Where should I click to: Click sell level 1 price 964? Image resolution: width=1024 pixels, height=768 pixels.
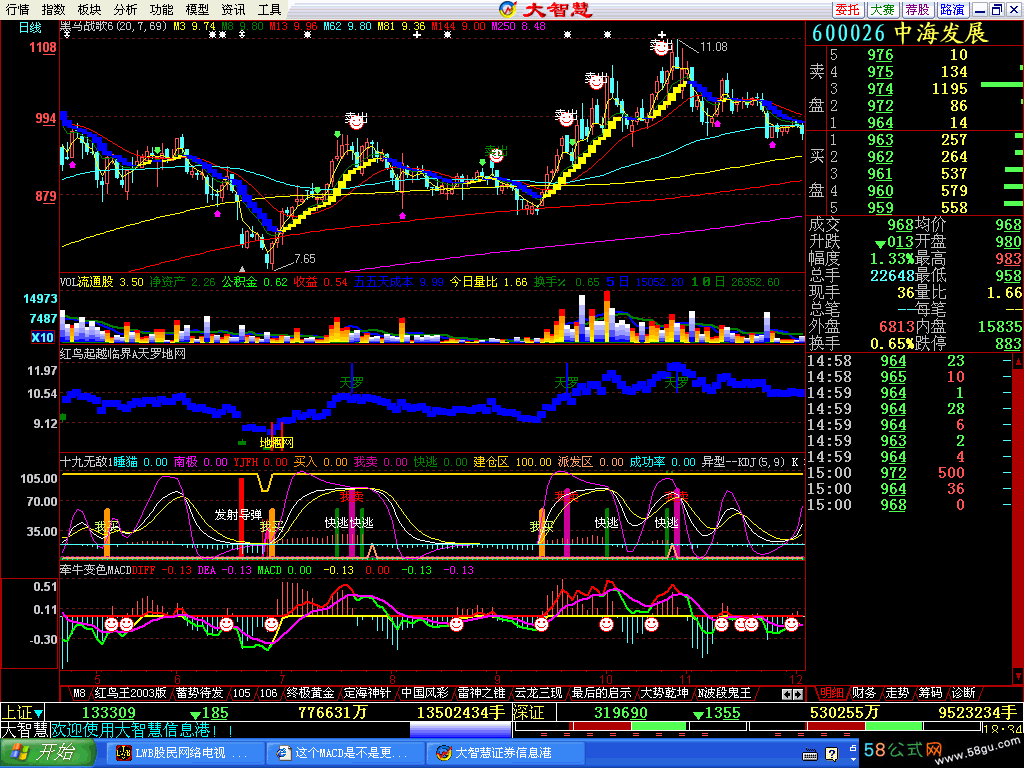(x=880, y=123)
